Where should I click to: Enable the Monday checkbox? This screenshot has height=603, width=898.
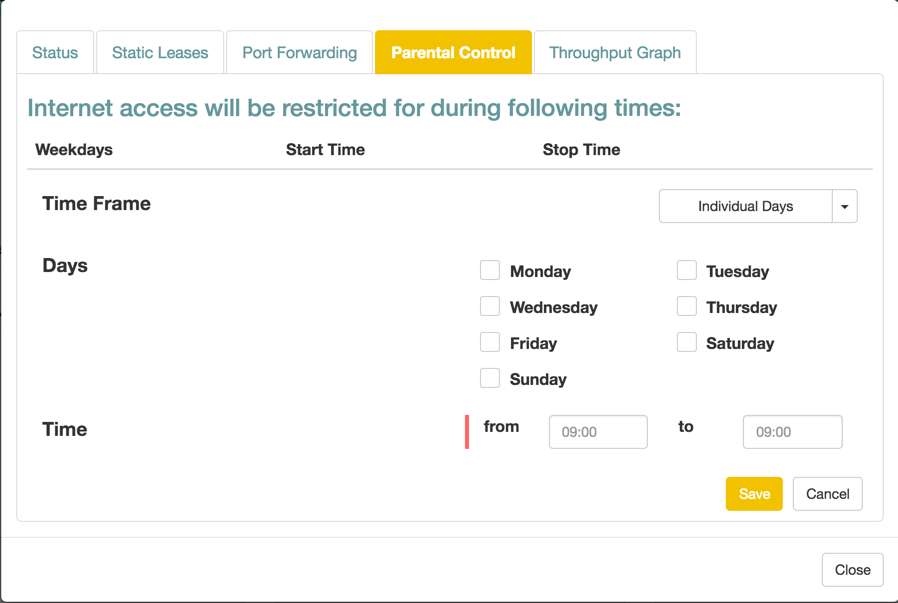point(490,271)
